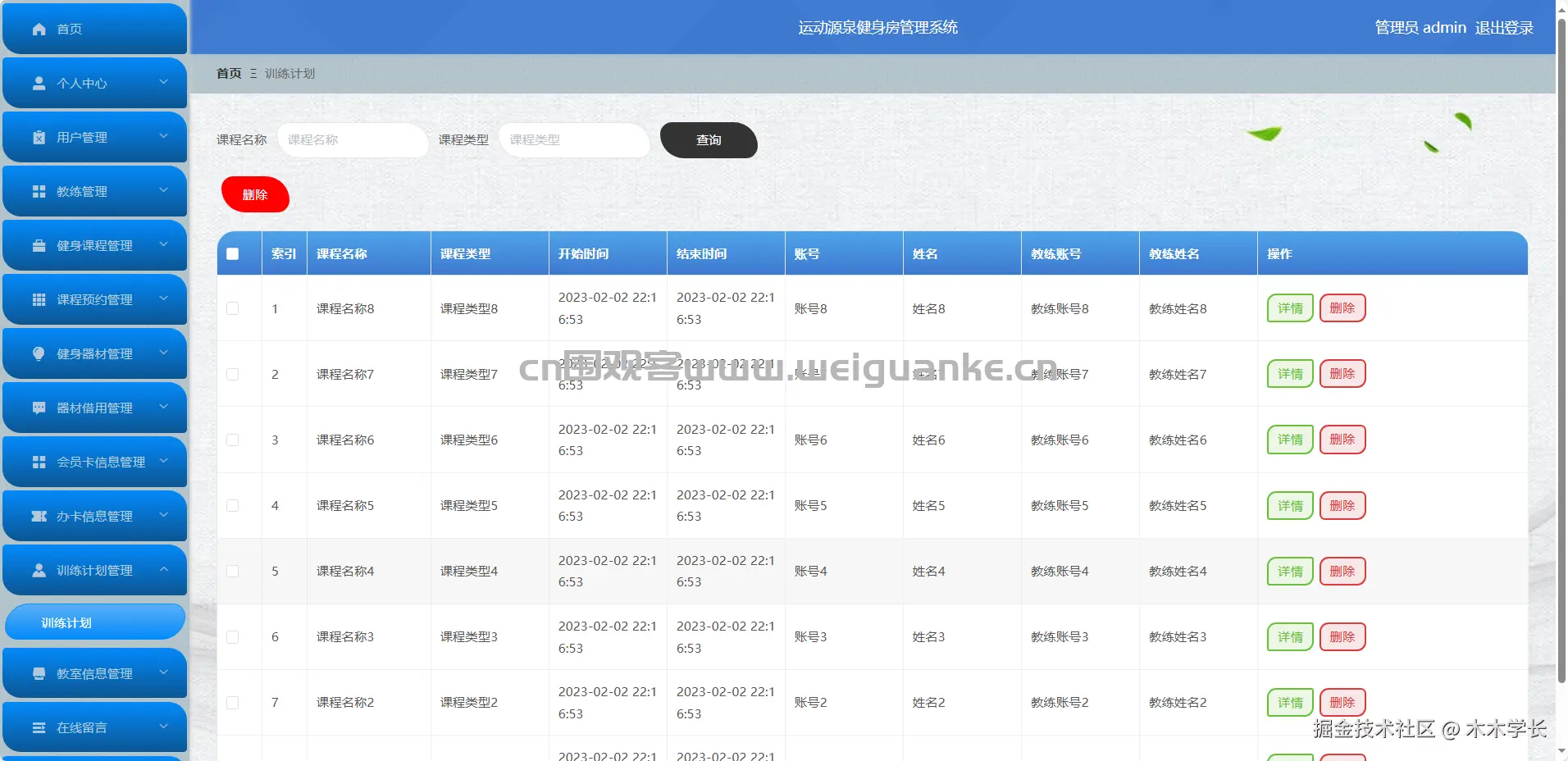Screen dimensions: 1568x761
Task: Focus the 课程类型 search input
Action: [574, 140]
